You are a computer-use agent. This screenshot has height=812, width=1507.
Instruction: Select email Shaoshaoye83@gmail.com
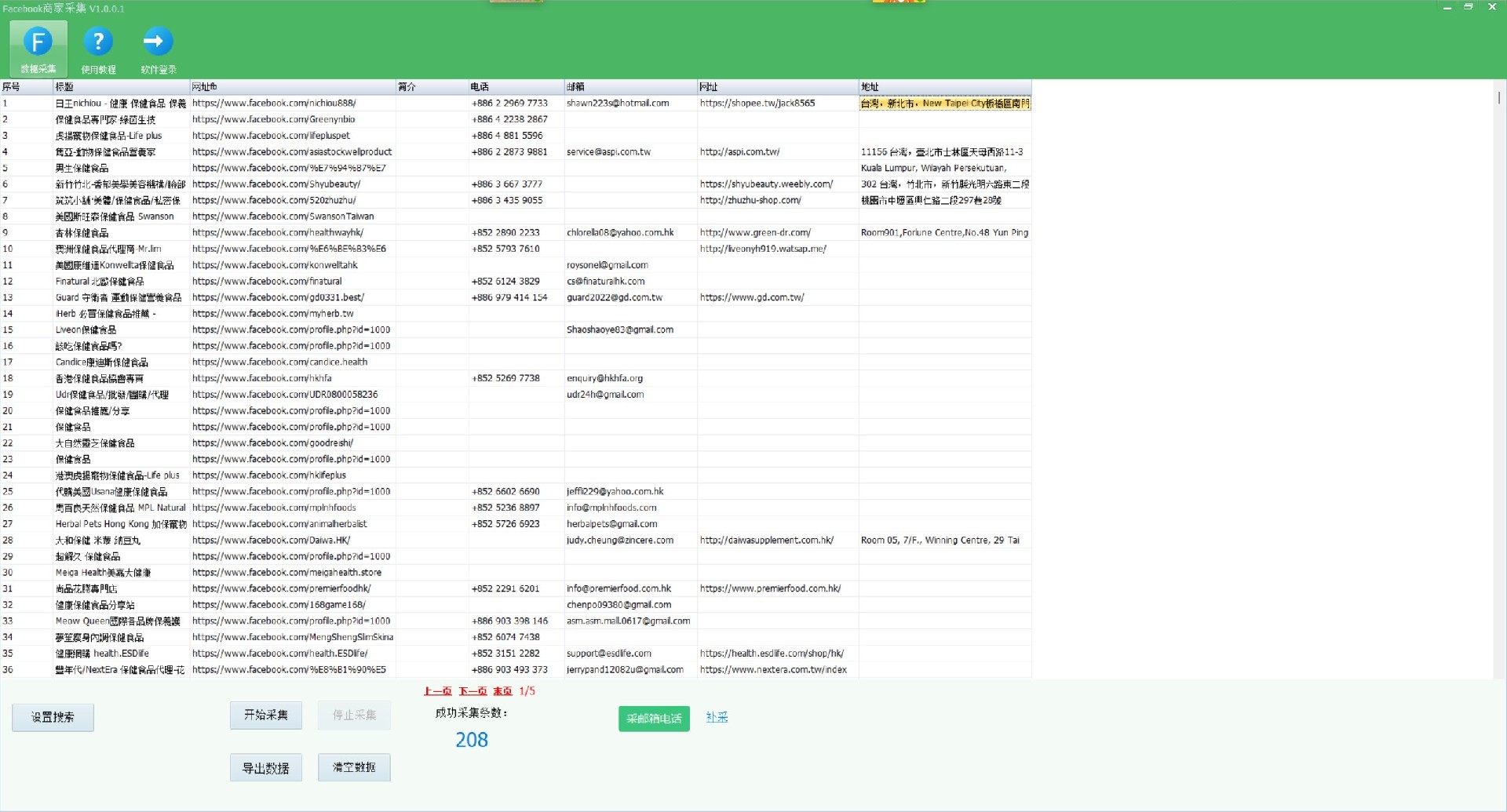[x=630, y=330]
